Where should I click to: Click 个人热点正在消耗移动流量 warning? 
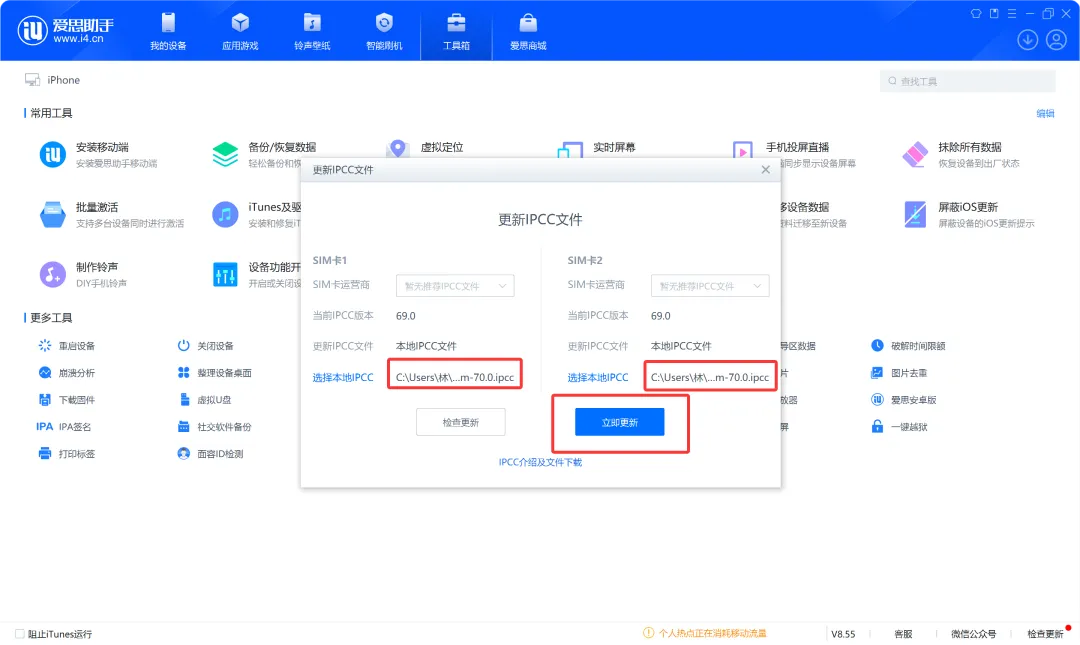(x=705, y=633)
